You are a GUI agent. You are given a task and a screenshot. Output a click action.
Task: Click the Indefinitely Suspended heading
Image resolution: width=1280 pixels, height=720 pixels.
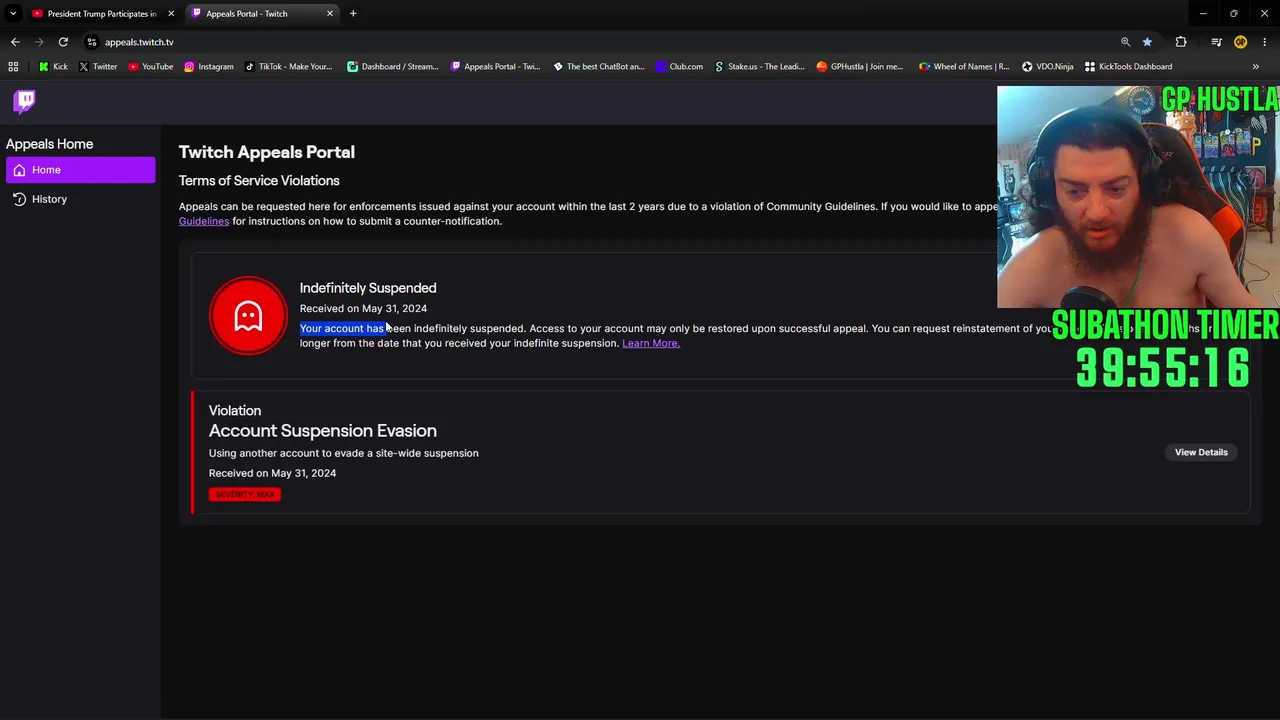click(x=368, y=288)
